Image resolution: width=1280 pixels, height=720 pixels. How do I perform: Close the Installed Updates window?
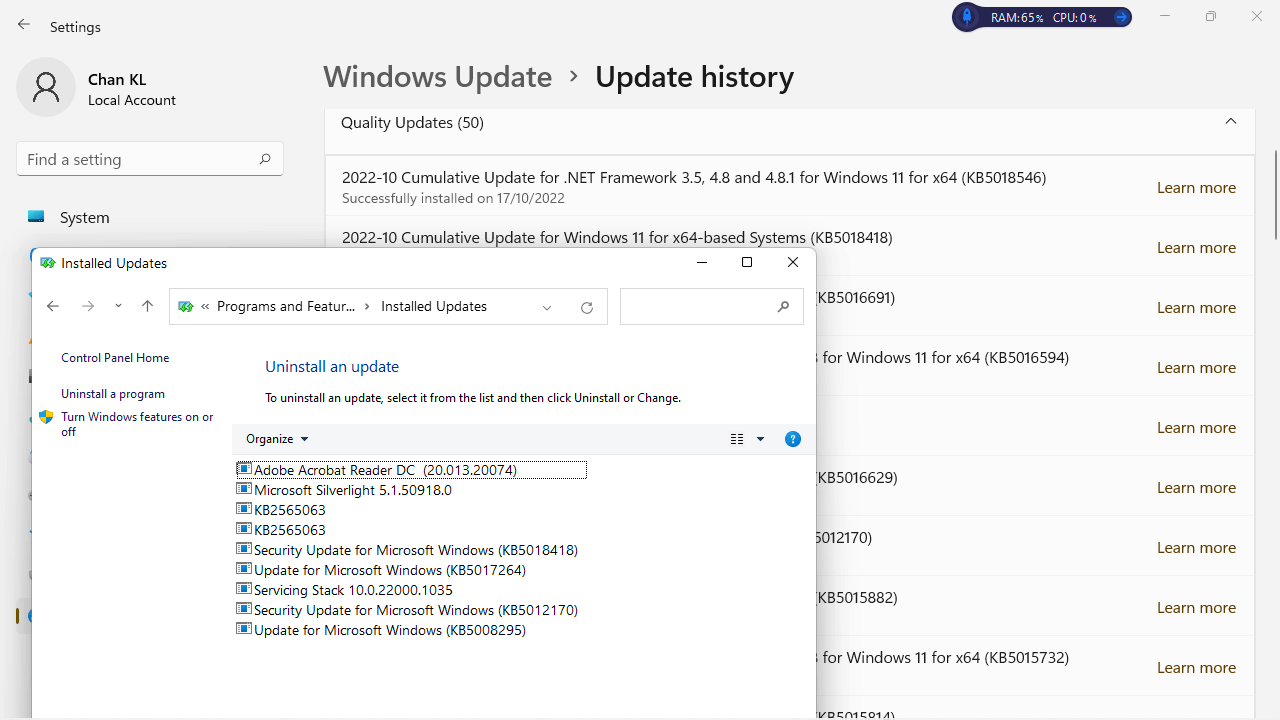click(793, 263)
